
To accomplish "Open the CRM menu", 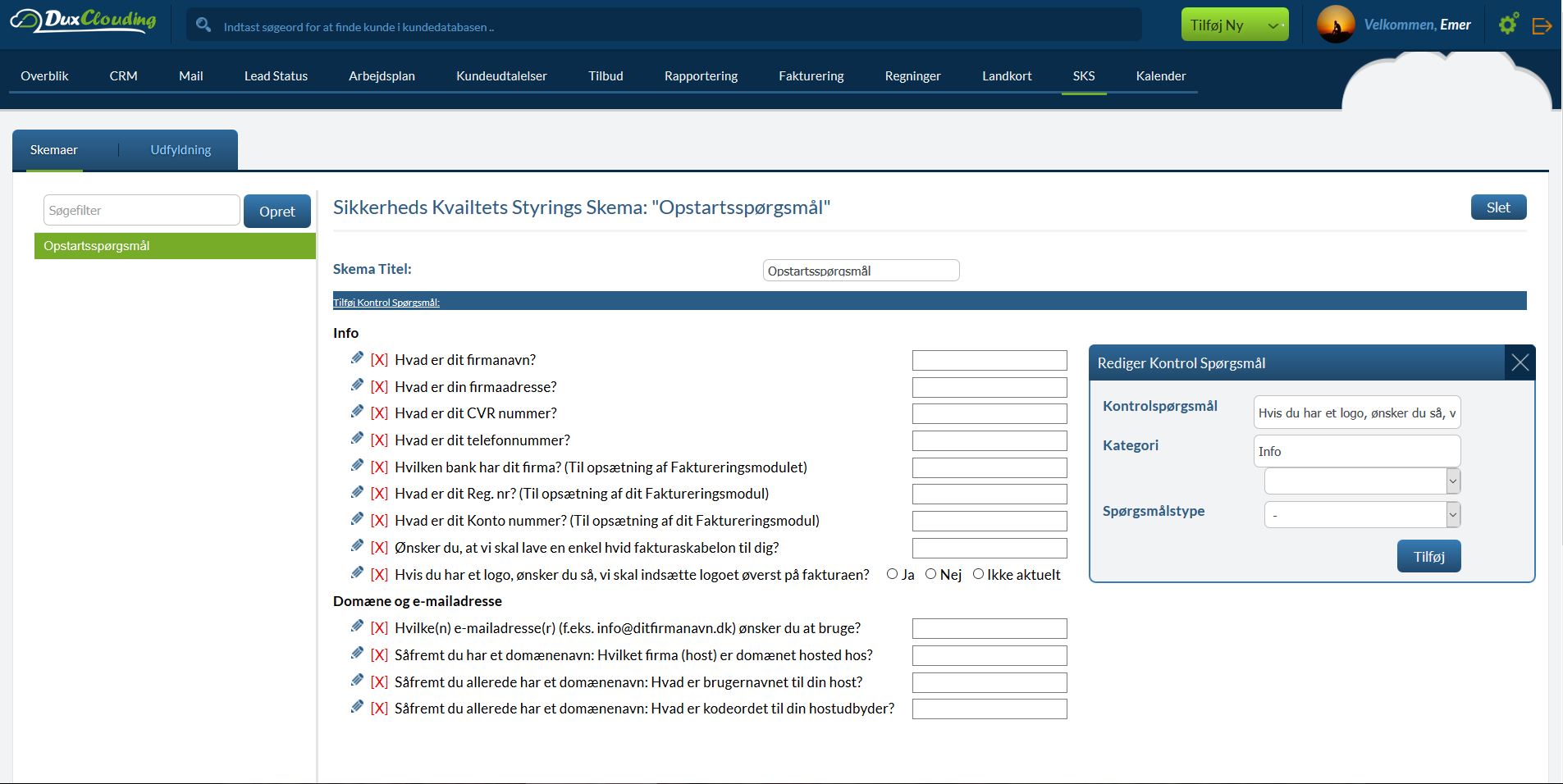I will pos(124,75).
